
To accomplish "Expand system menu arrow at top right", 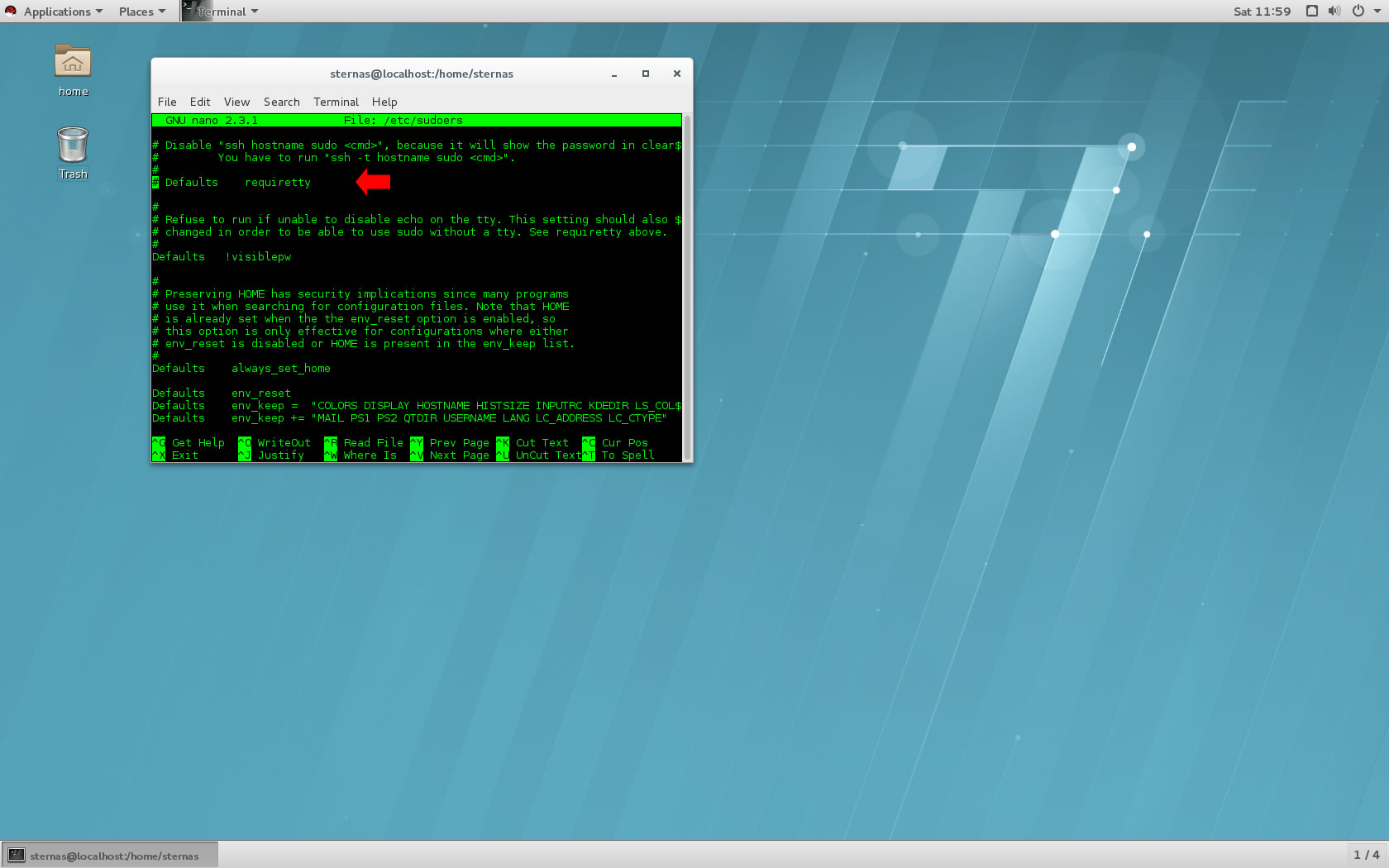I will pos(1377,11).
